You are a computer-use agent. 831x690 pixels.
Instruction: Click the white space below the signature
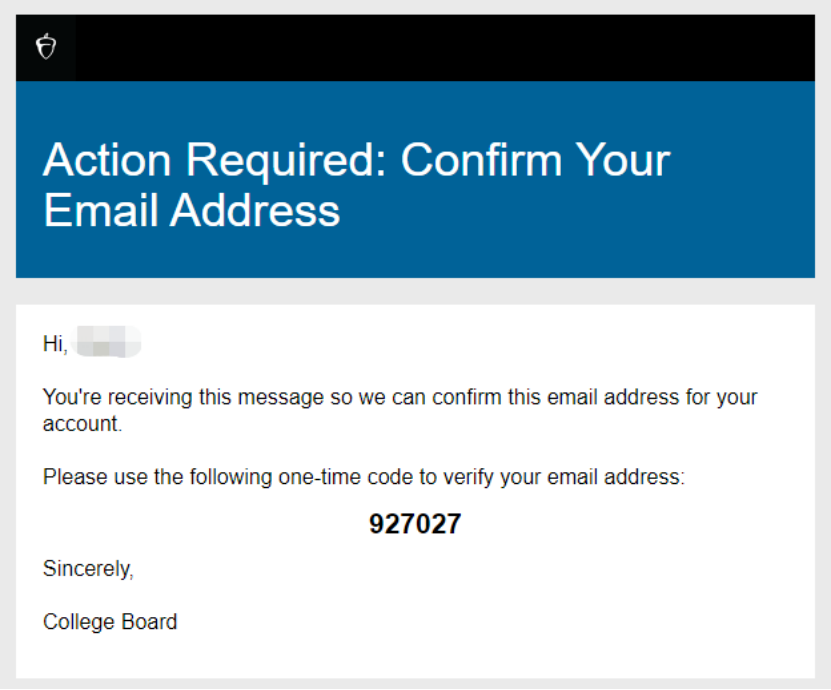415,657
